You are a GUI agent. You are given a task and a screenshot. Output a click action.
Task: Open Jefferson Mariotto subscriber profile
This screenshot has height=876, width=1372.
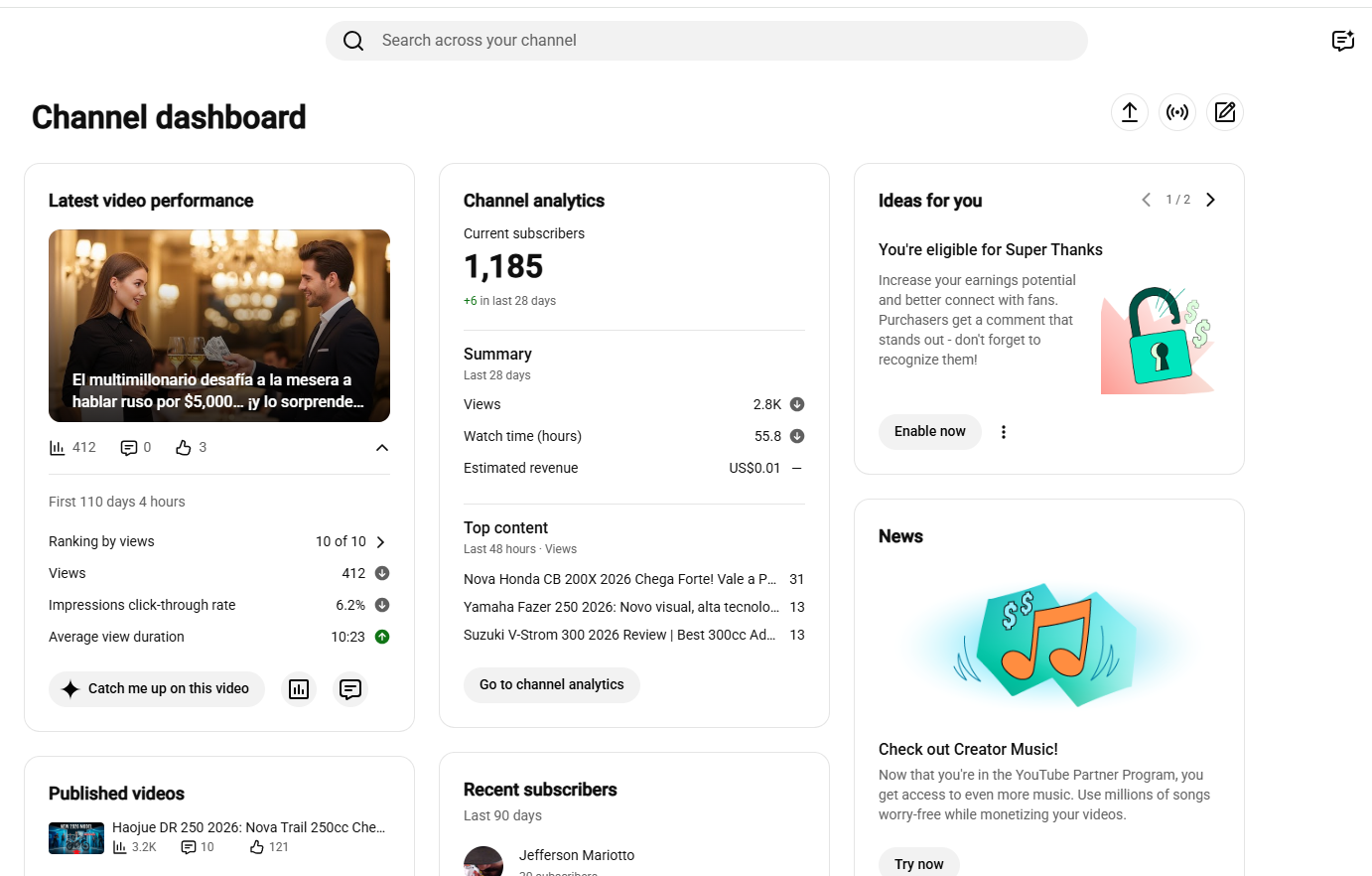coord(577,855)
